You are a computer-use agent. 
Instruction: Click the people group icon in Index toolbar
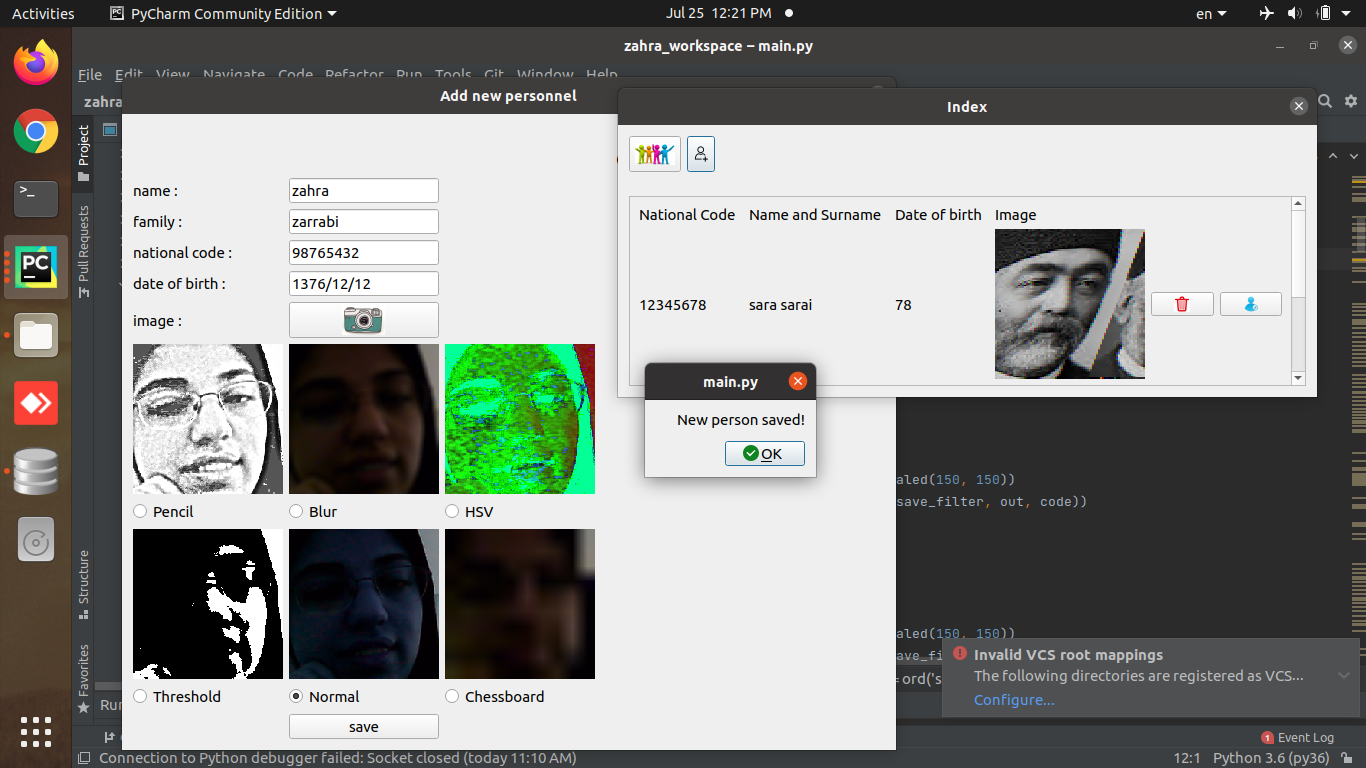[654, 153]
